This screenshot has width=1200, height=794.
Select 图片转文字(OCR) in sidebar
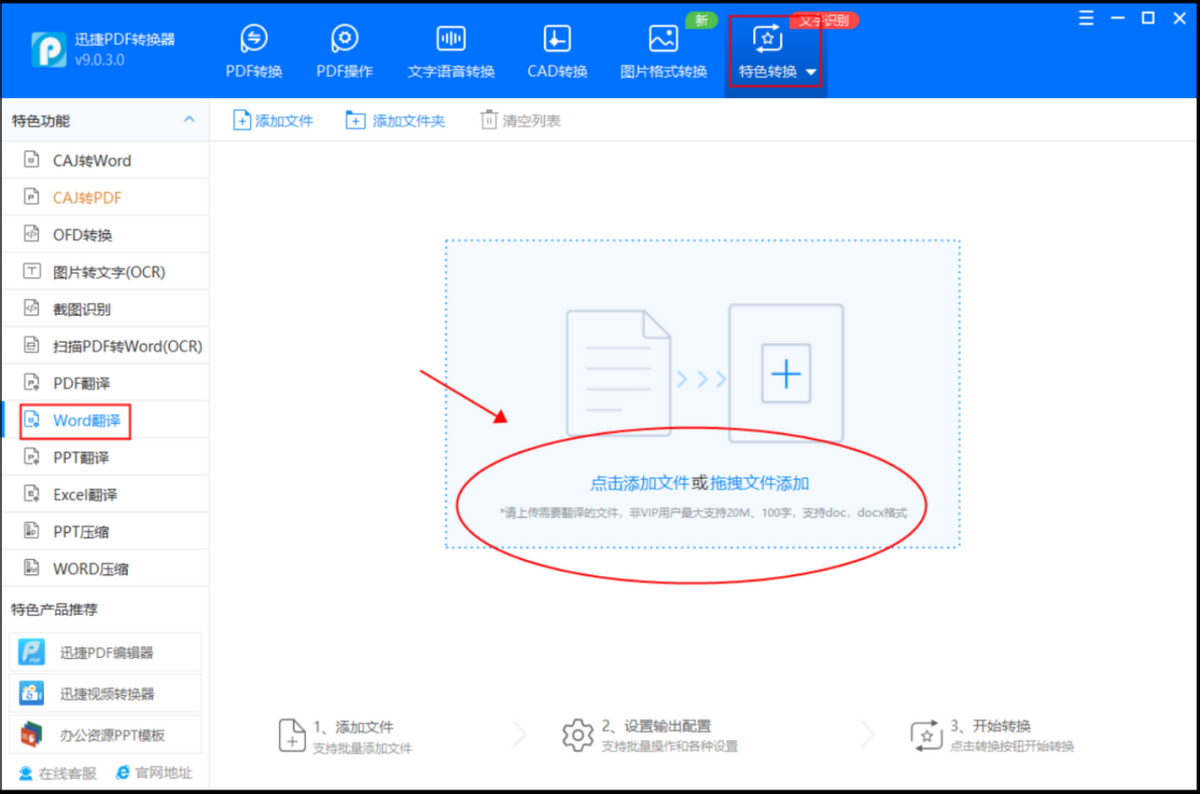pyautogui.click(x=105, y=271)
